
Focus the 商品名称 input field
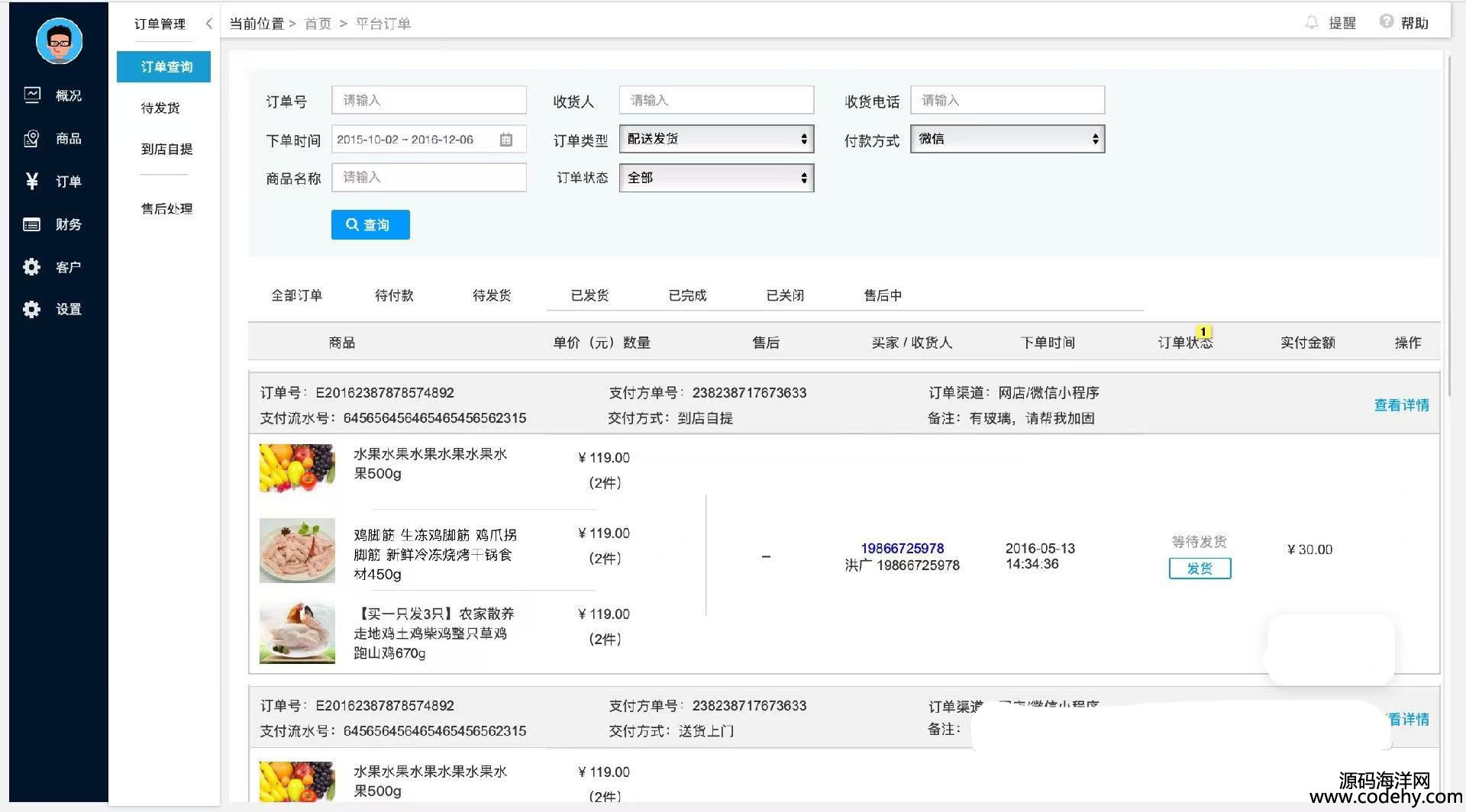(x=429, y=177)
